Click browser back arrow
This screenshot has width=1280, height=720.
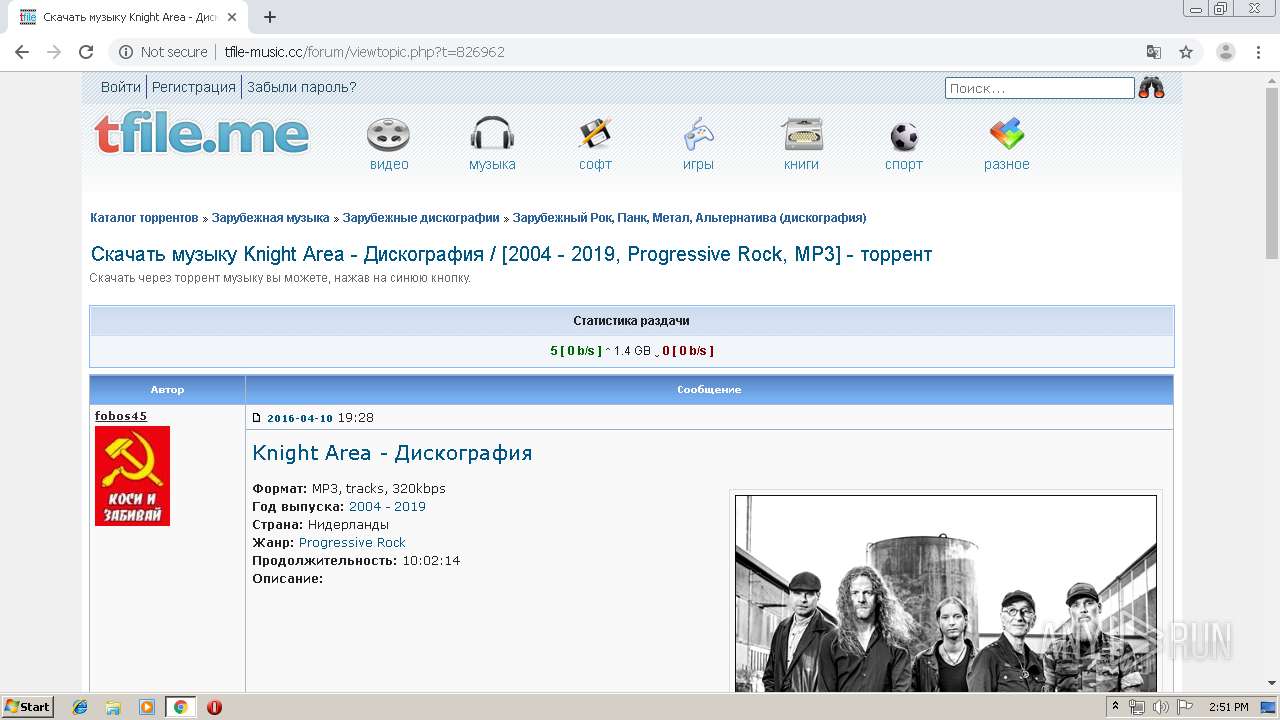pos(22,52)
